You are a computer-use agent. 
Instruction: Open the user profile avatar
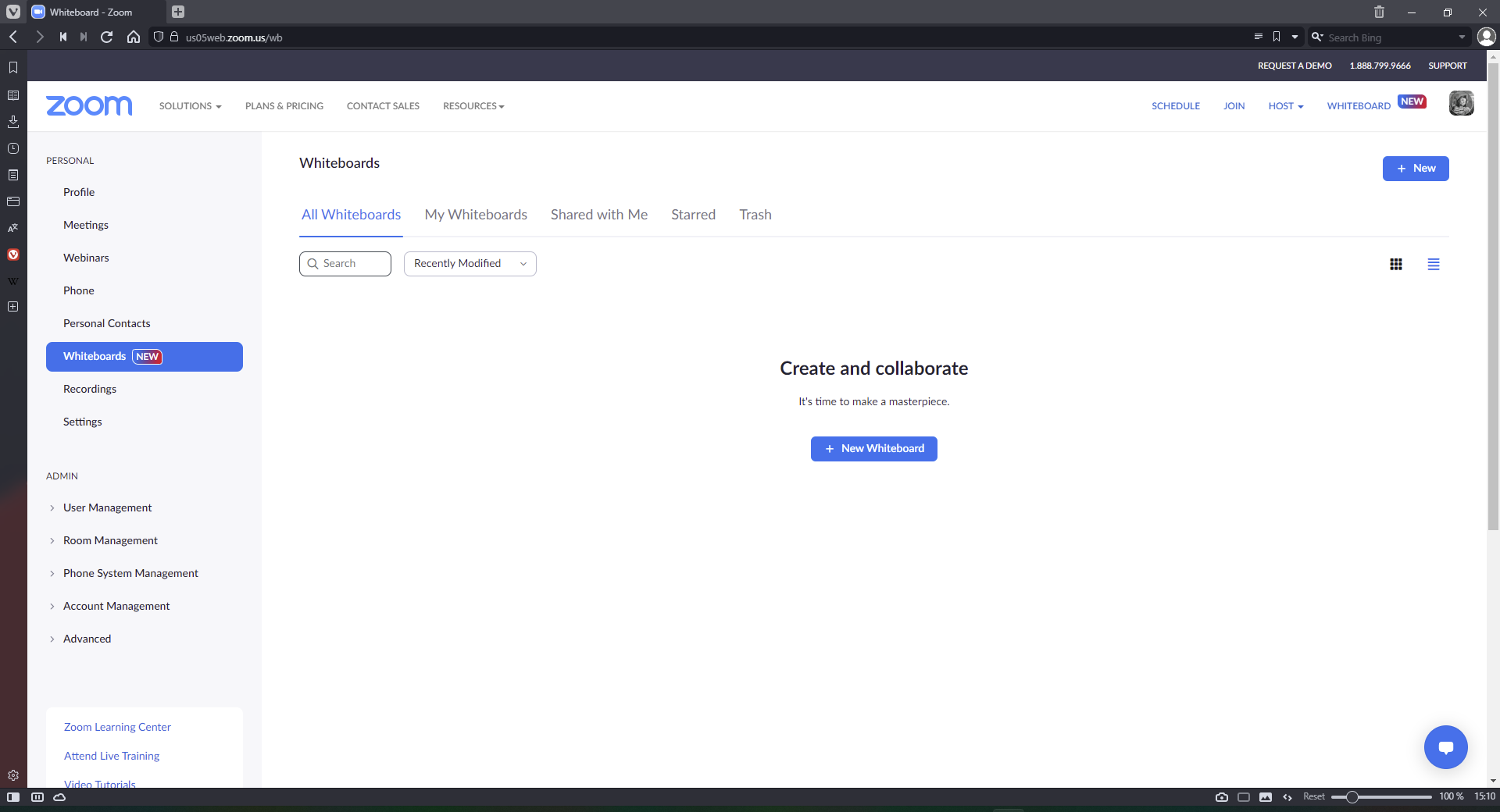pyautogui.click(x=1462, y=103)
